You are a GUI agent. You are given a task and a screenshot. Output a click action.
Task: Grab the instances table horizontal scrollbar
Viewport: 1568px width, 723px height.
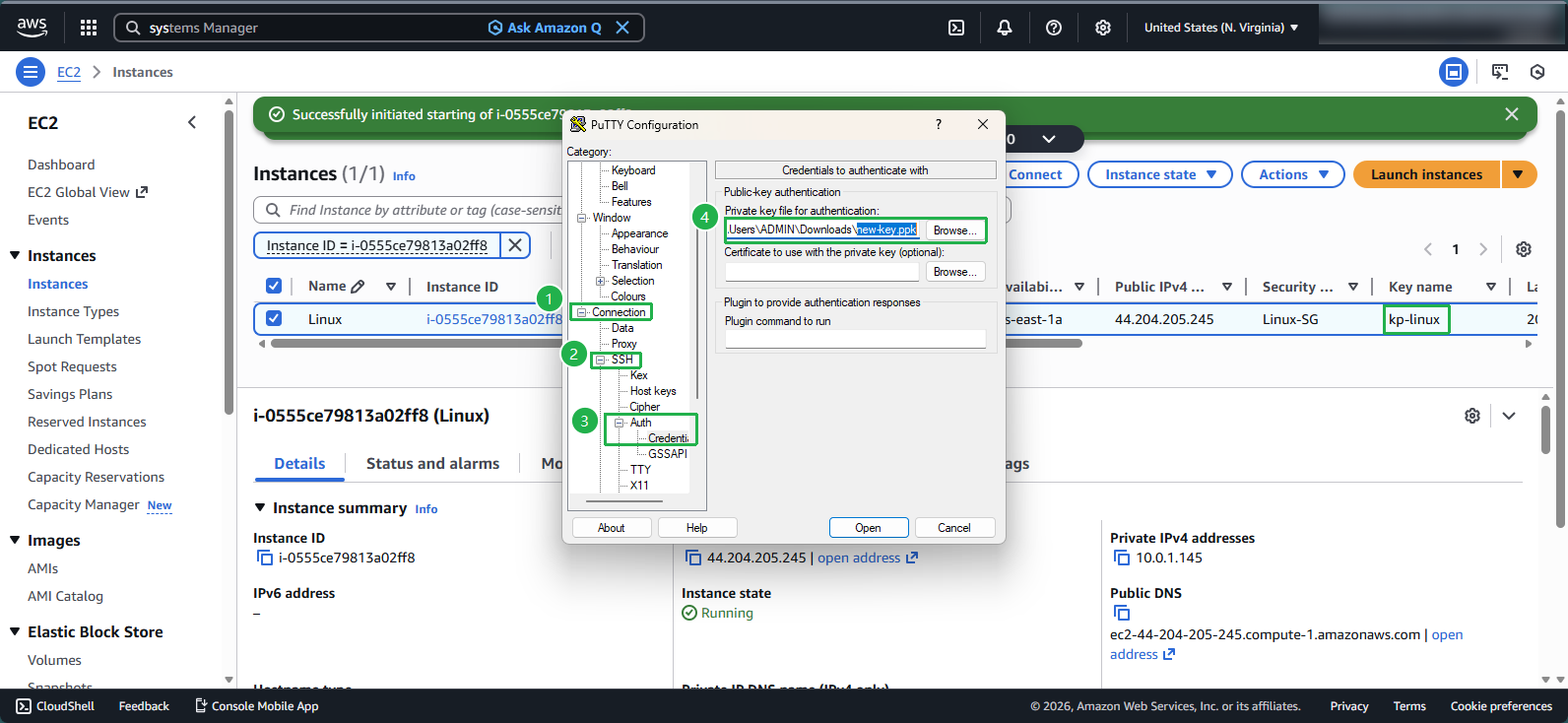tap(676, 344)
